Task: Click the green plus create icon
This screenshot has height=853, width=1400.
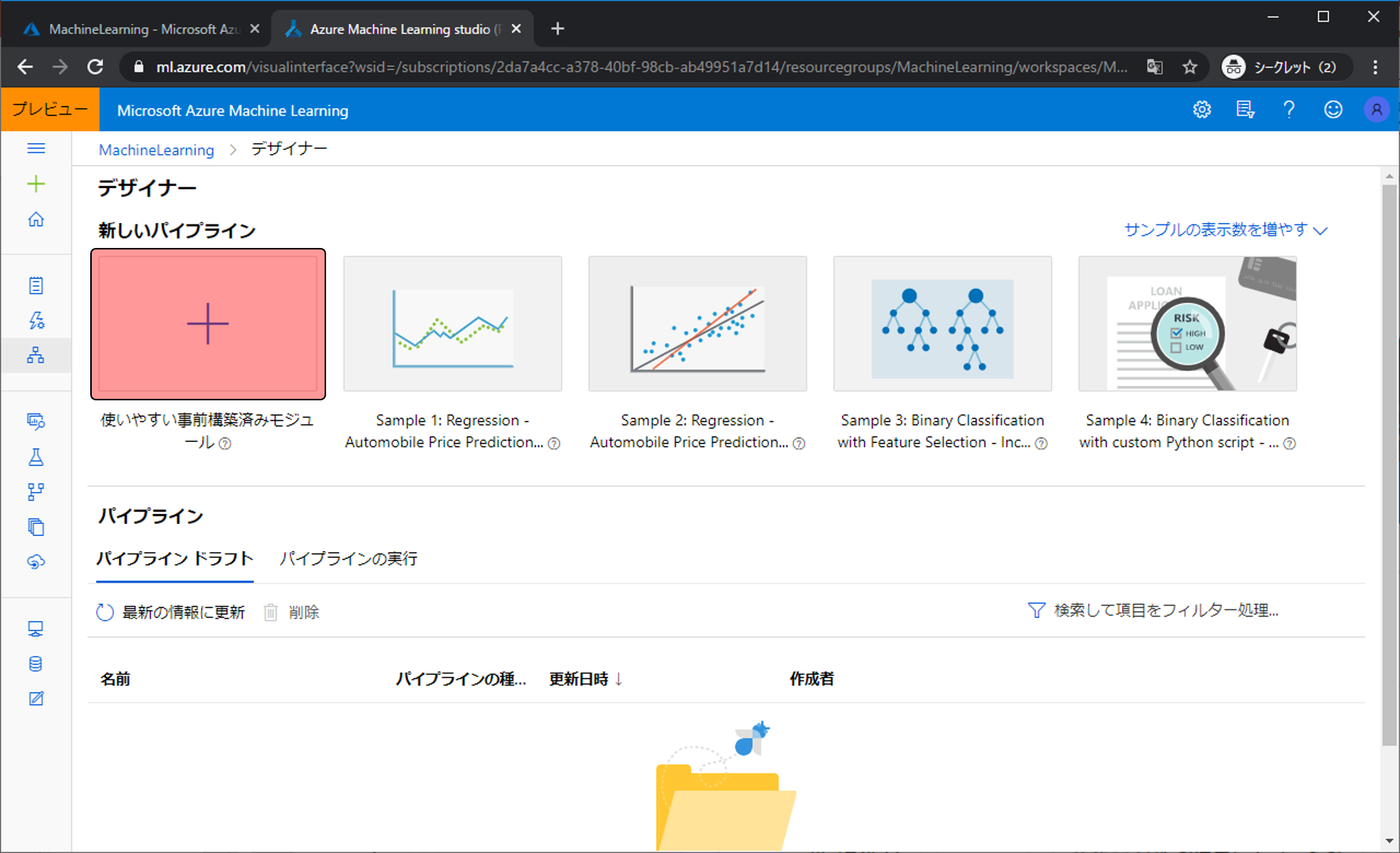Action: pyautogui.click(x=36, y=184)
